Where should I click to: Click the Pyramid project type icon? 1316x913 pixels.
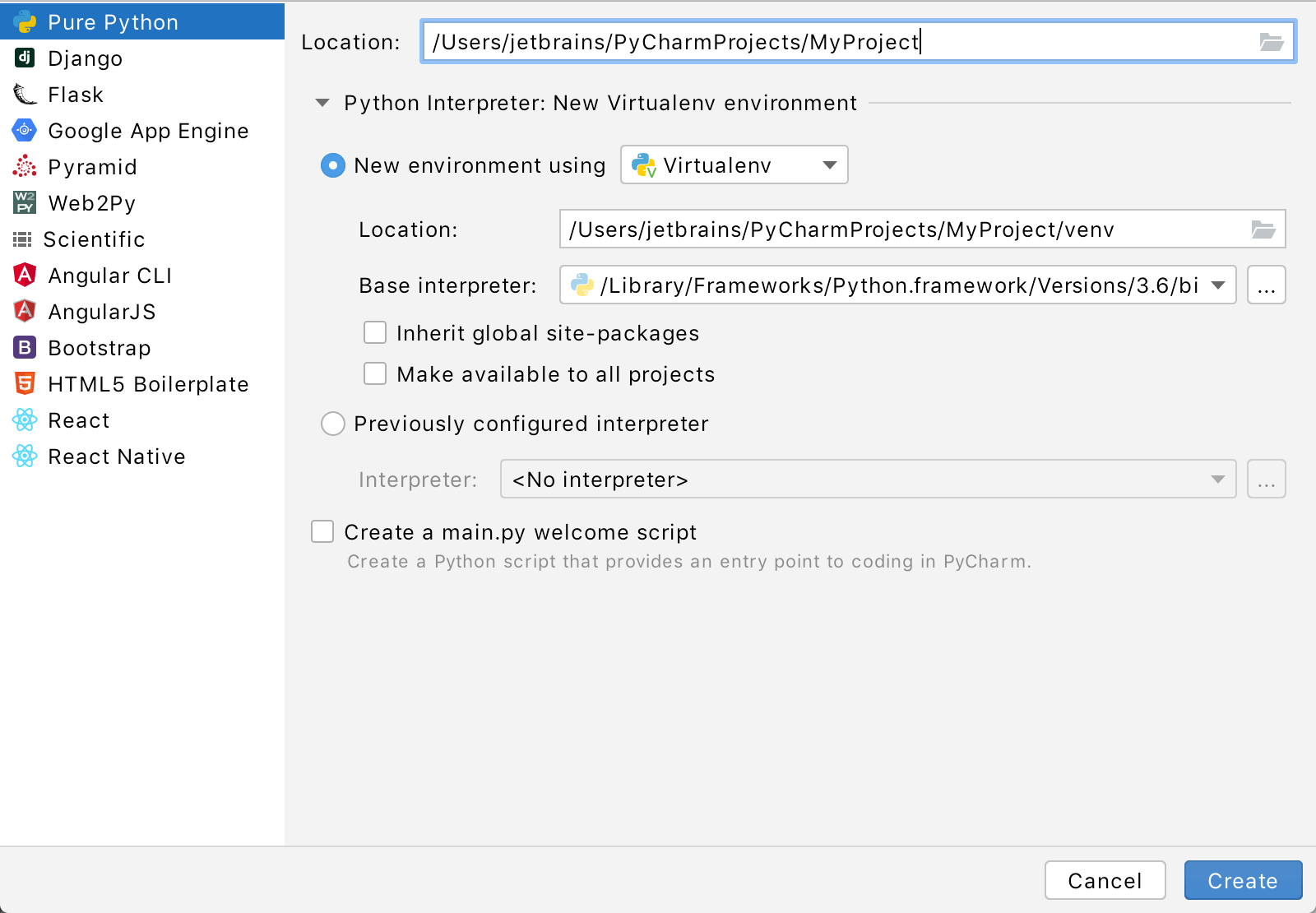point(24,166)
